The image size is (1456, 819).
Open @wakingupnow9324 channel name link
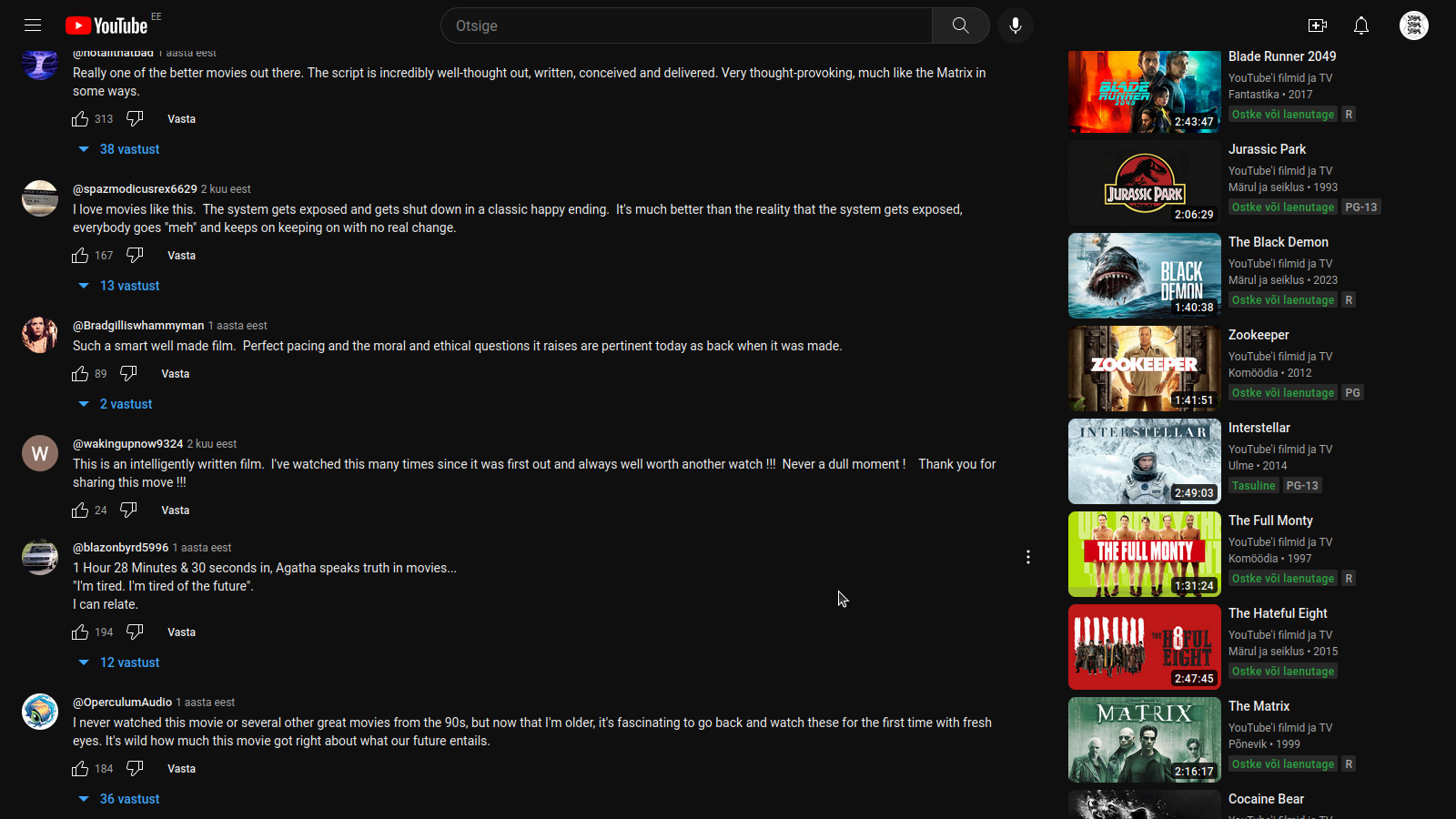click(128, 444)
